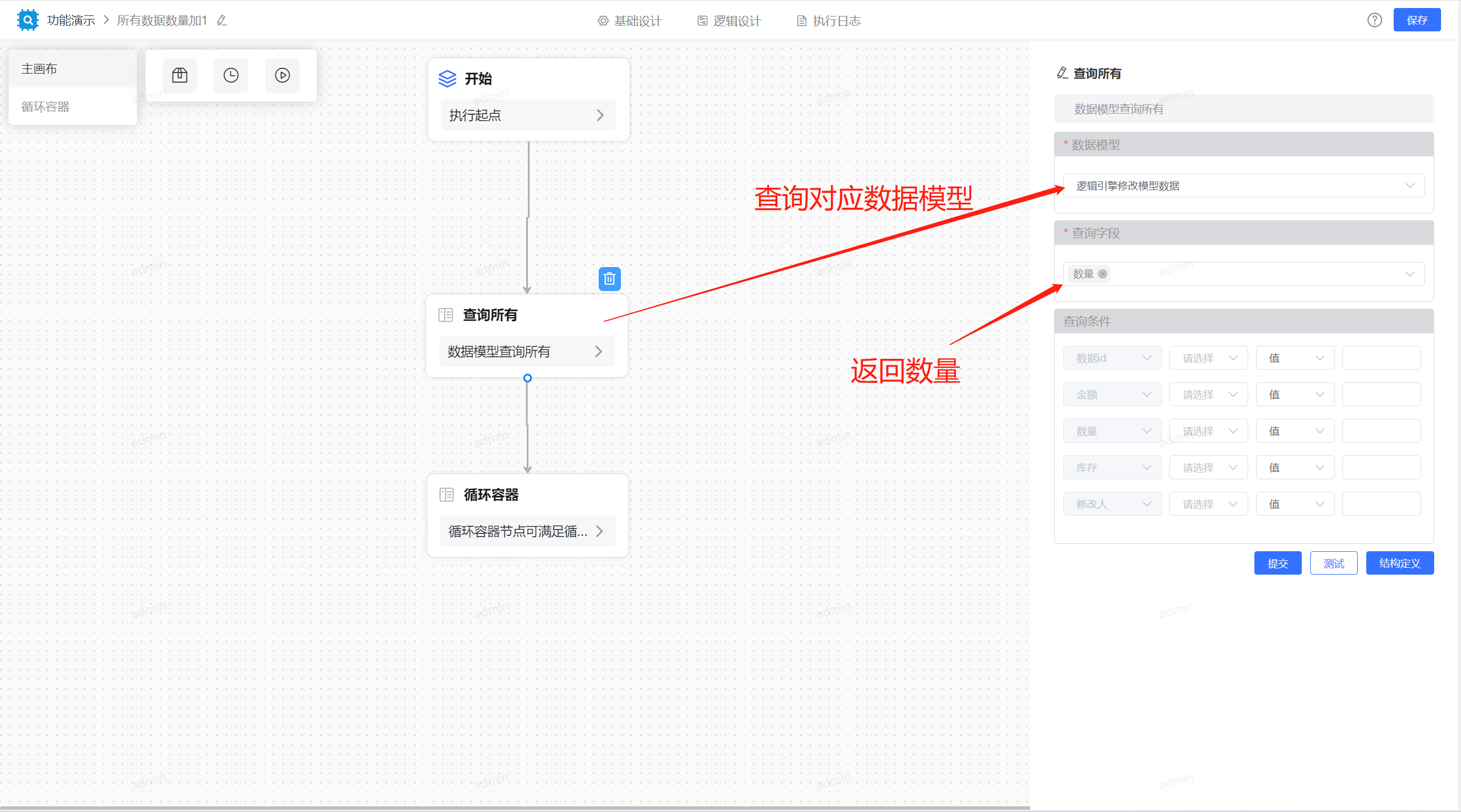The height and width of the screenshot is (812, 1461).
Task: Click the rename pencil icon beside 所有数据数量加1
Action: click(222, 20)
